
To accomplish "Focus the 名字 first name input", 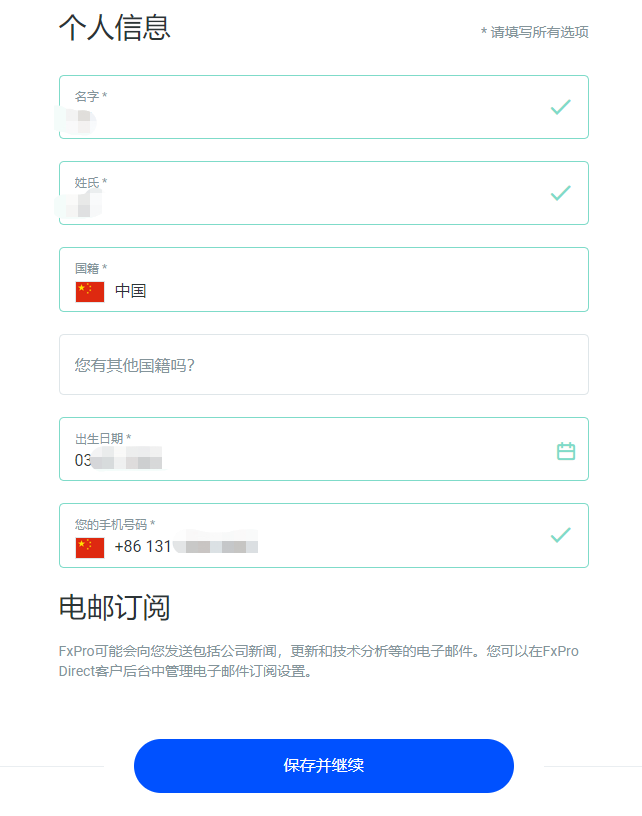I will click(324, 107).
